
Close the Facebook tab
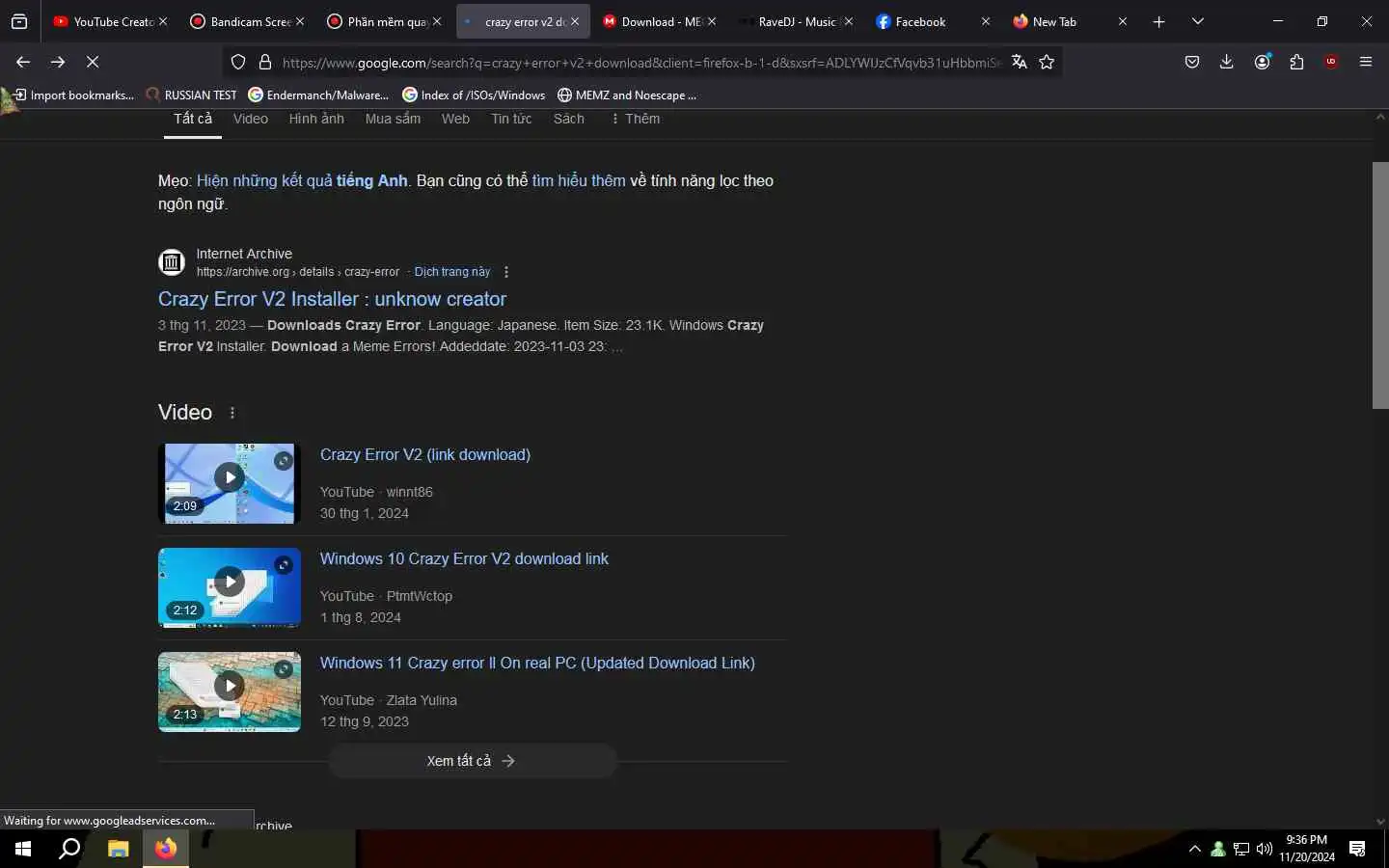pyautogui.click(x=985, y=21)
